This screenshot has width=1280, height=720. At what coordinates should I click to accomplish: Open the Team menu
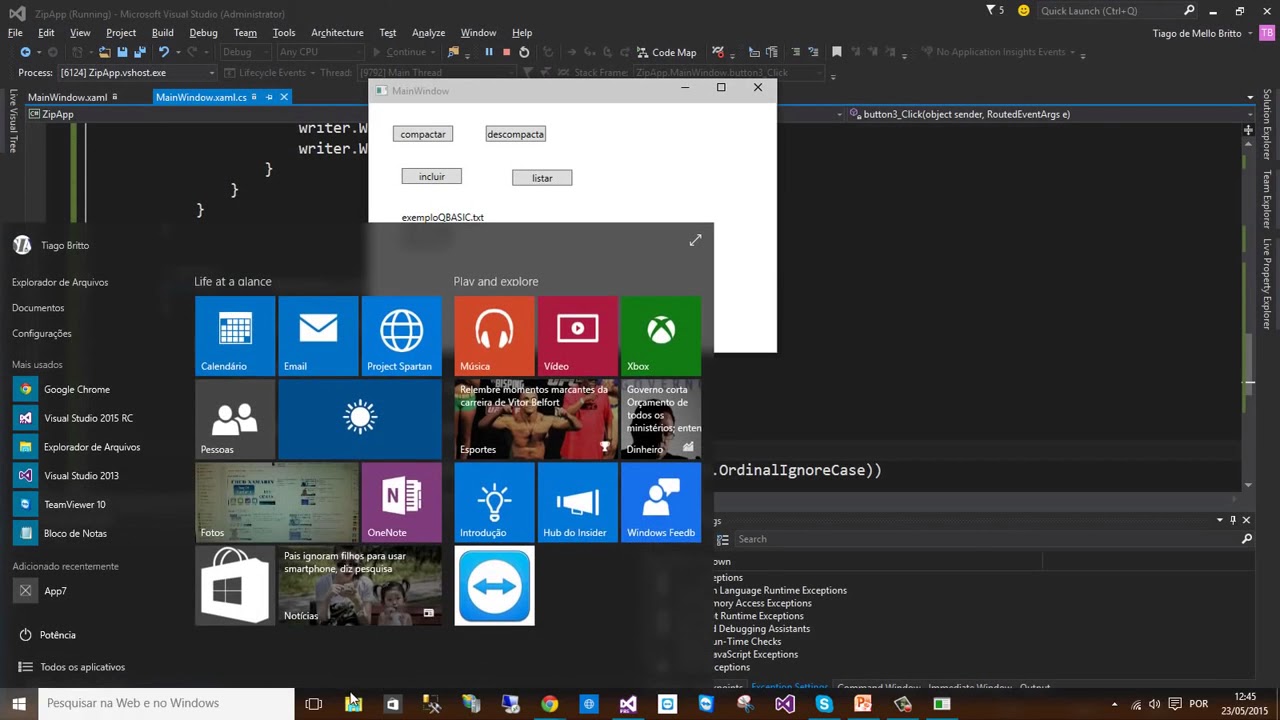(245, 33)
